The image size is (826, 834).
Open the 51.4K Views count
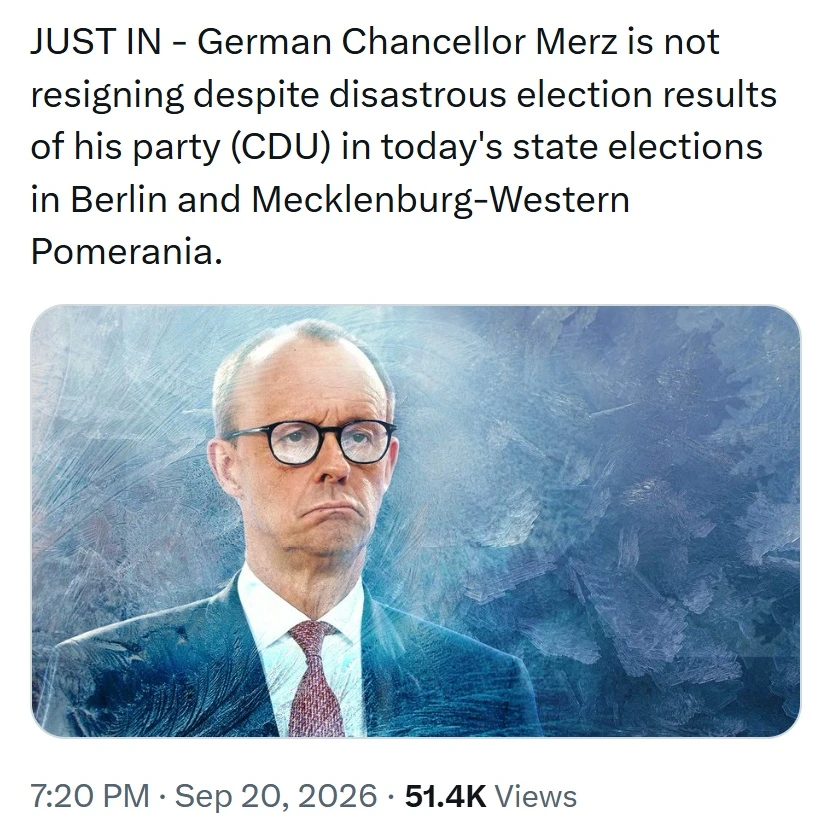coord(491,796)
